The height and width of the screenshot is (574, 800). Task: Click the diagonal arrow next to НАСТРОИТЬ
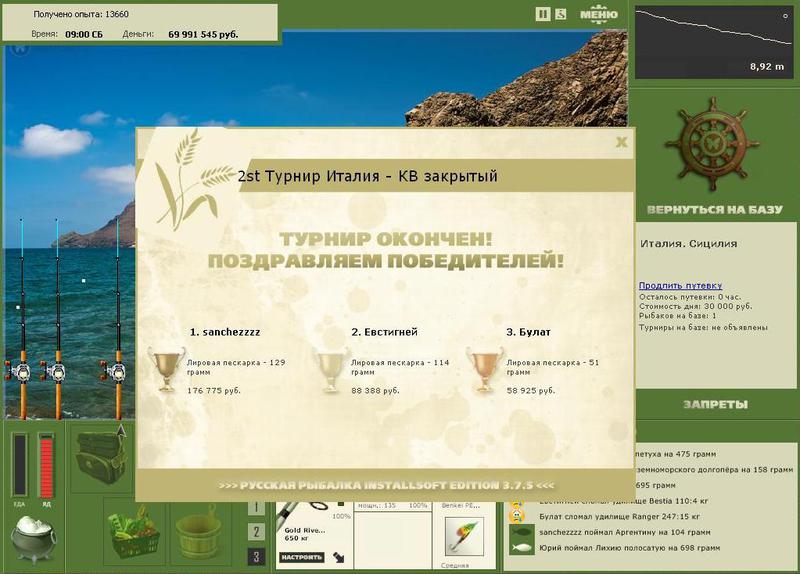(x=338, y=558)
